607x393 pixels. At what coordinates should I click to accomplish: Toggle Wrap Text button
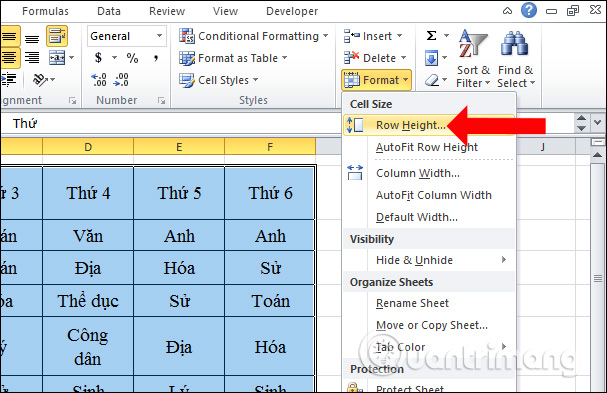click(57, 36)
